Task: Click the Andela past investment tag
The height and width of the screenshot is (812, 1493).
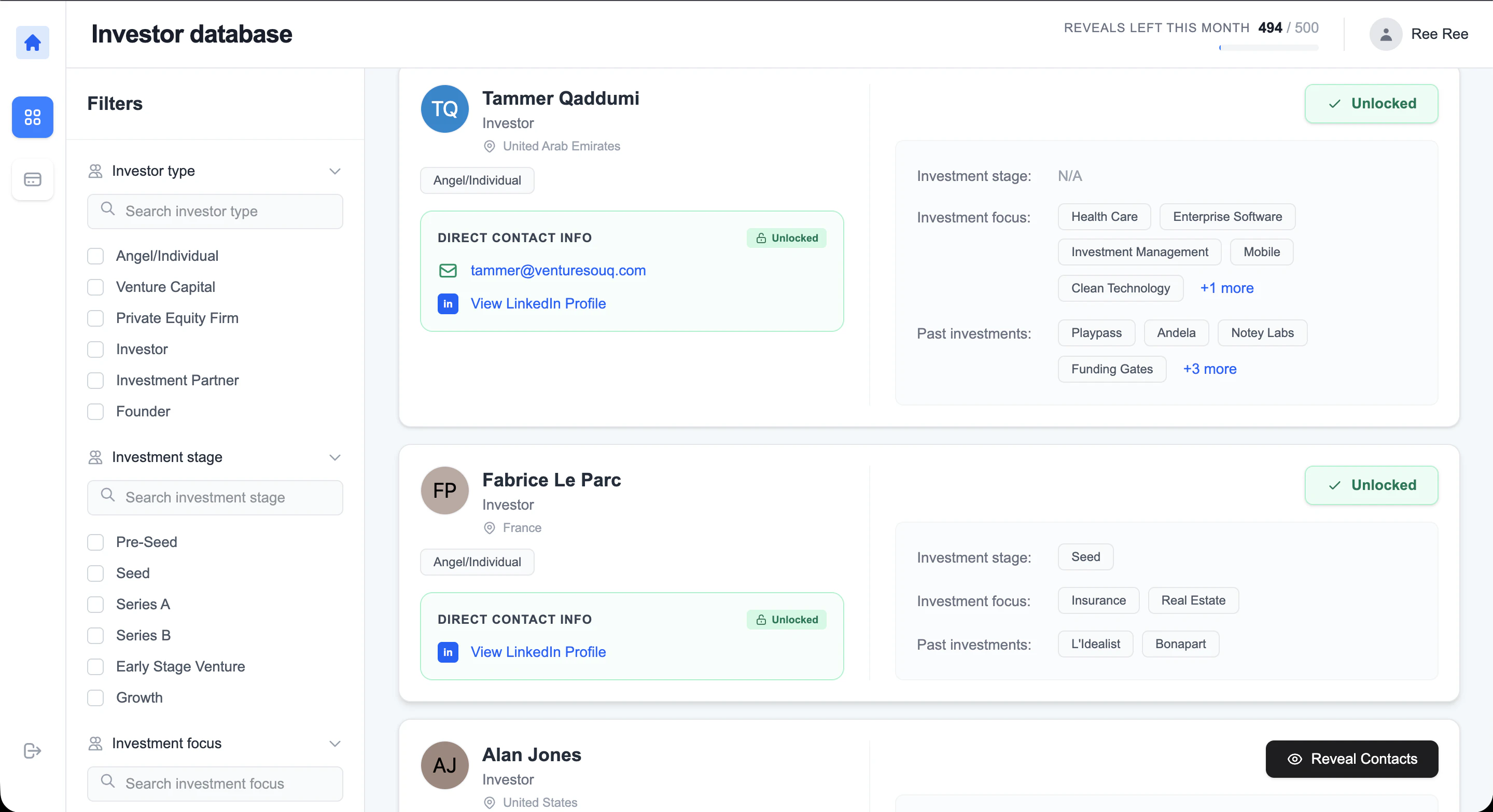Action: [1176, 333]
